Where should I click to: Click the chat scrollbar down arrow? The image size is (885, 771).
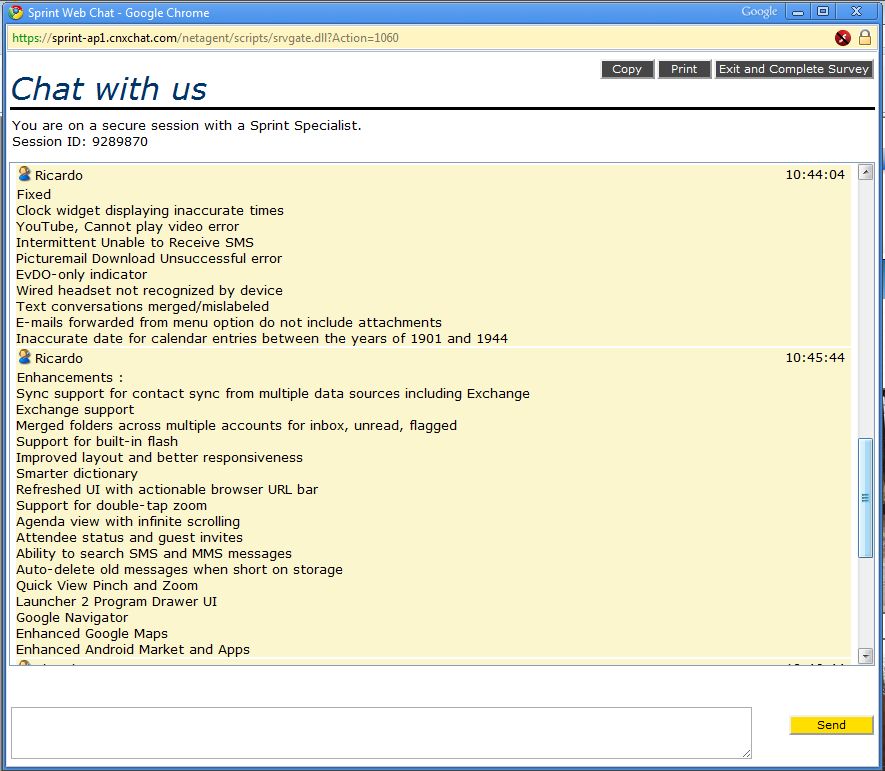coord(865,656)
